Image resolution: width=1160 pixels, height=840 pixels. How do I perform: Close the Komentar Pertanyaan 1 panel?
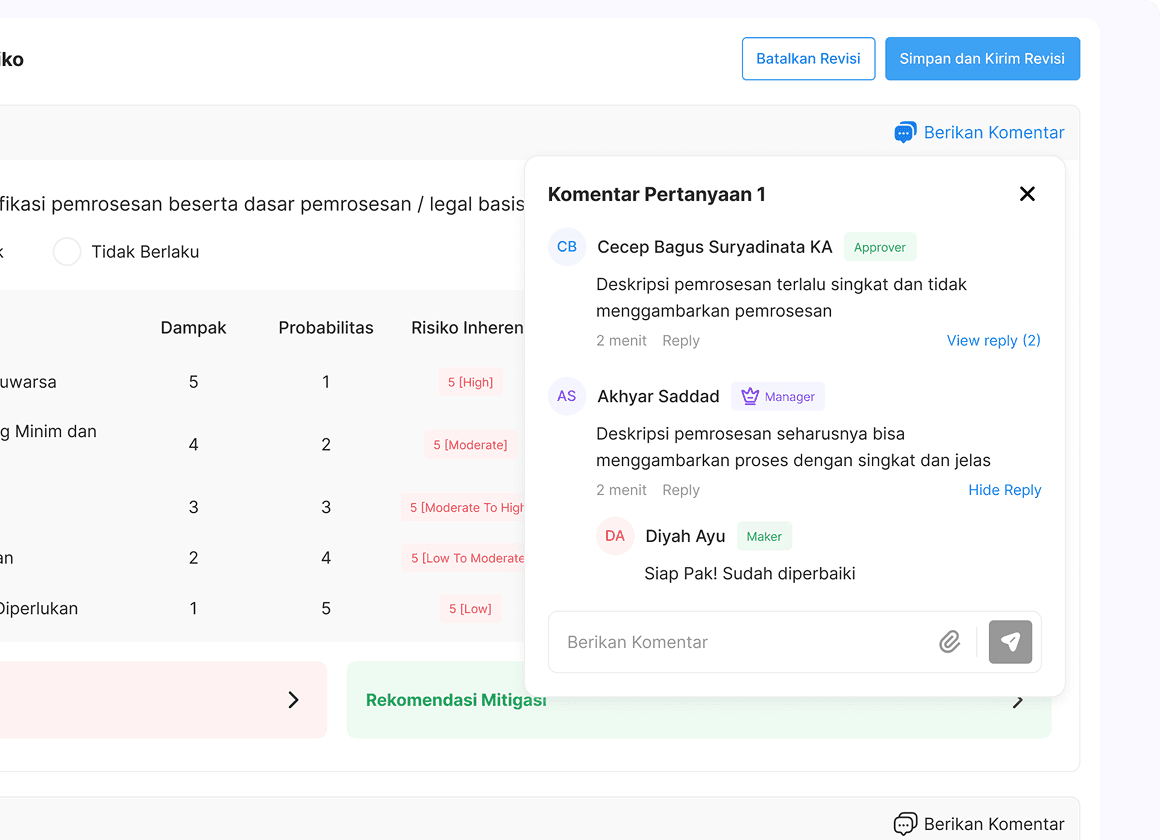pyautogui.click(x=1027, y=194)
